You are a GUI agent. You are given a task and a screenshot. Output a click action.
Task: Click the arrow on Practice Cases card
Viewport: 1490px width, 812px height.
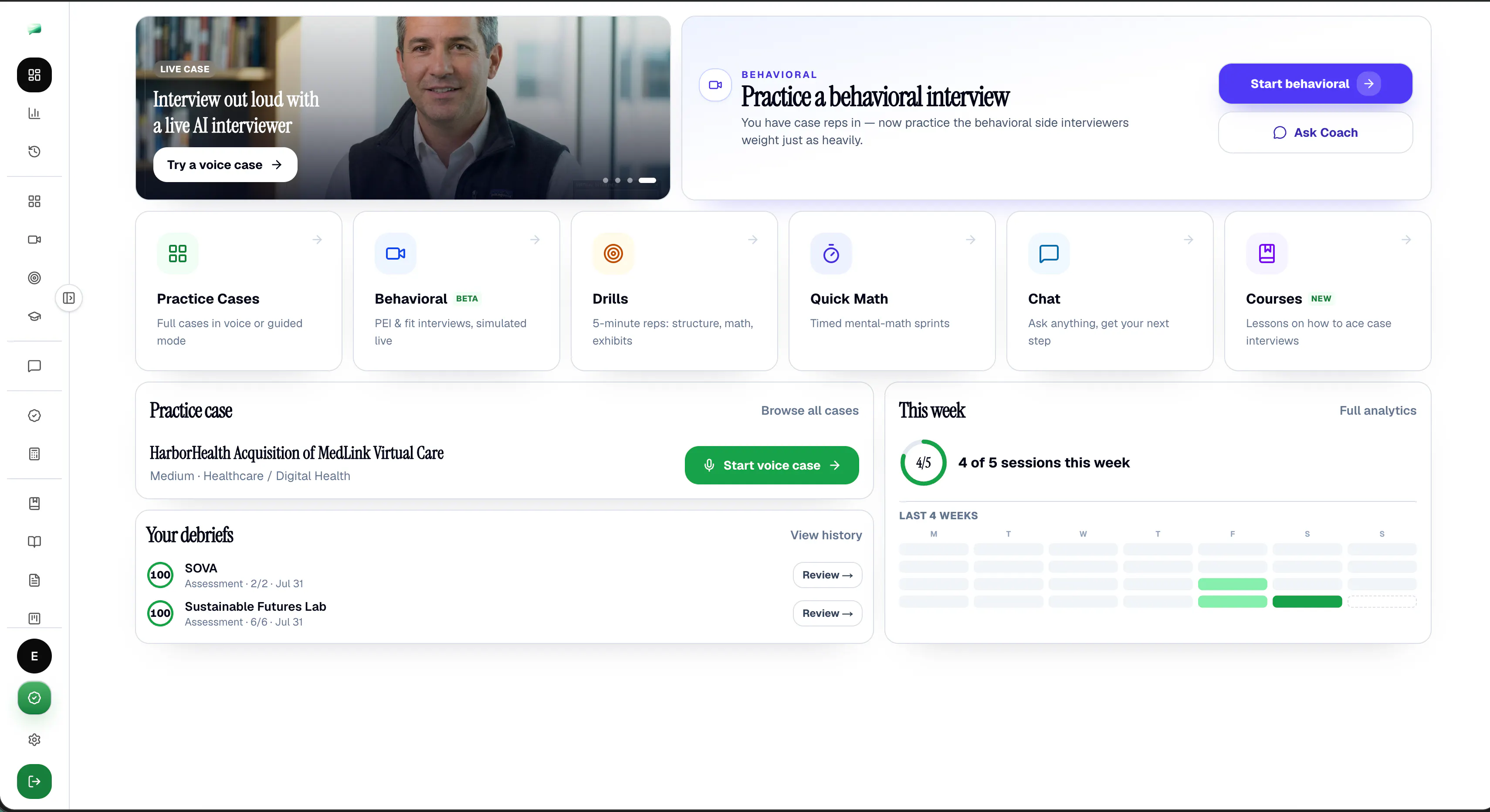(x=317, y=240)
